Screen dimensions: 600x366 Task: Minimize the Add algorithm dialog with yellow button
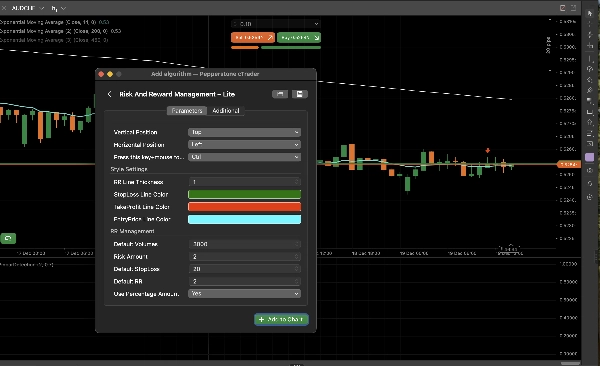[x=110, y=74]
